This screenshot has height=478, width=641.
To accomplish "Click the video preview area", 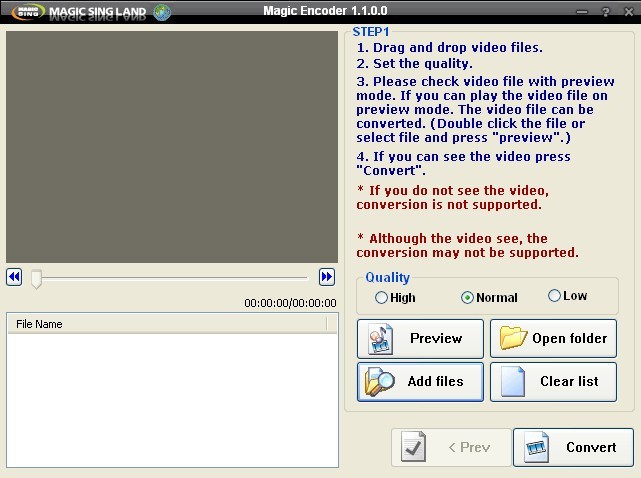I will pos(172,147).
